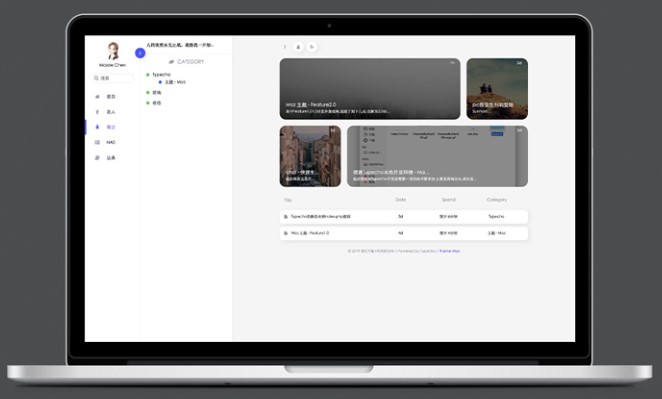This screenshot has height=399, width=662.
Task: Open the hilltop people photo card
Action: pos(497,89)
